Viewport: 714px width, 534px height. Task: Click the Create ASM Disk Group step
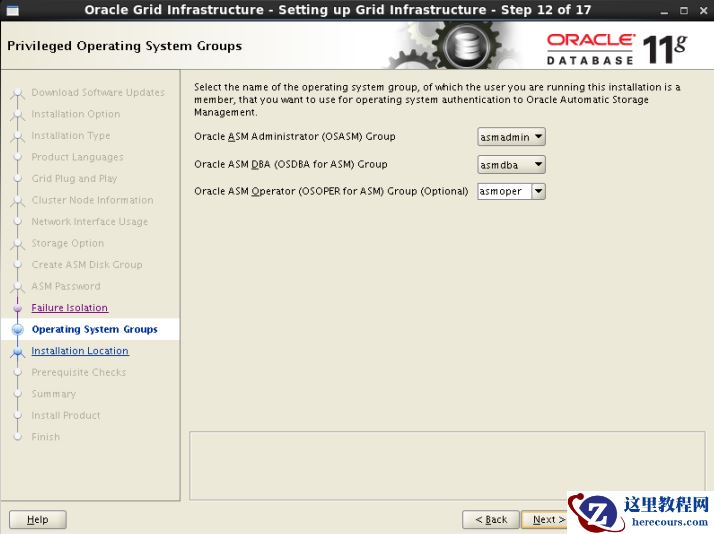(87, 264)
